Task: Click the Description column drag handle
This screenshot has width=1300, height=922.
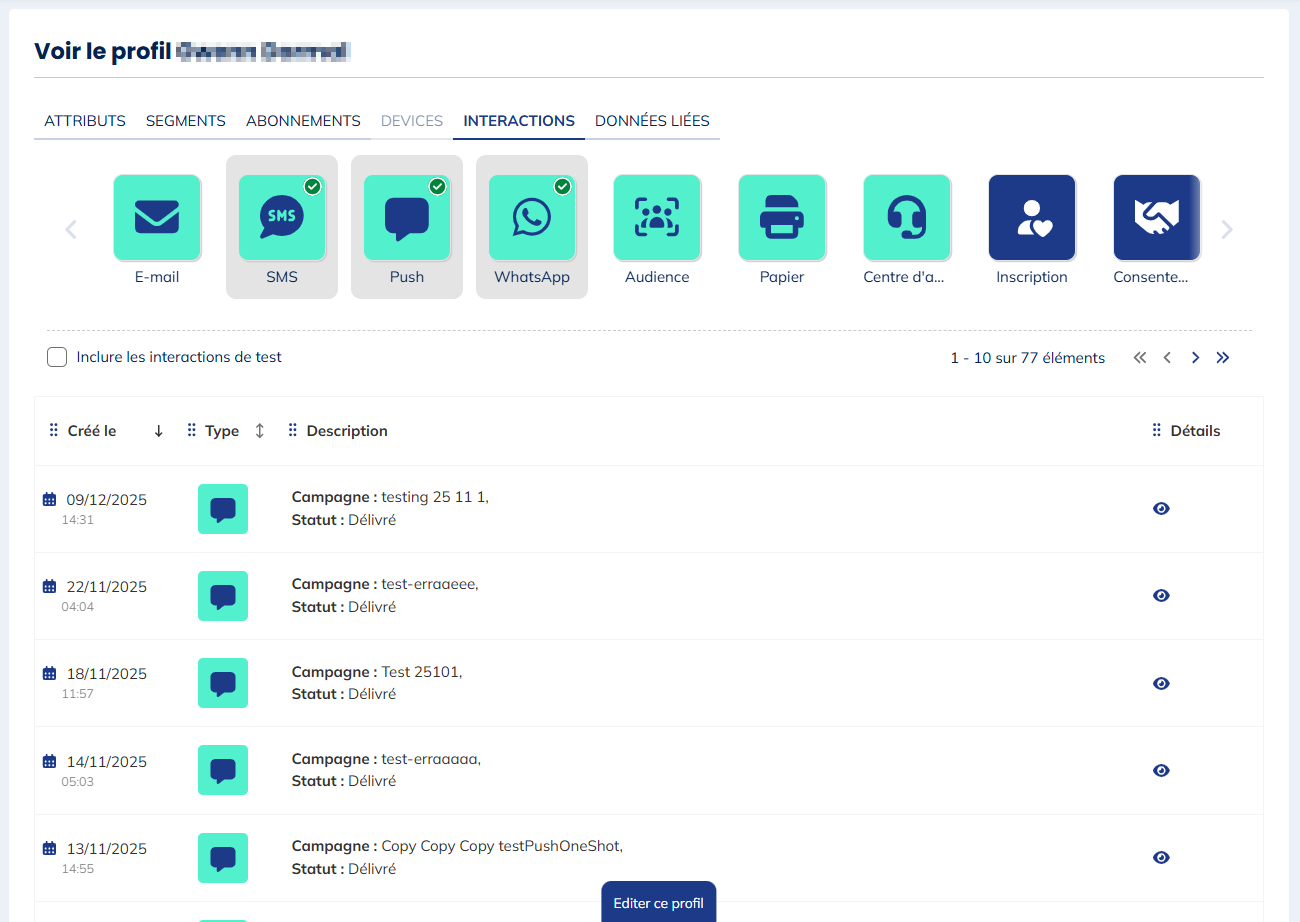Action: [293, 431]
